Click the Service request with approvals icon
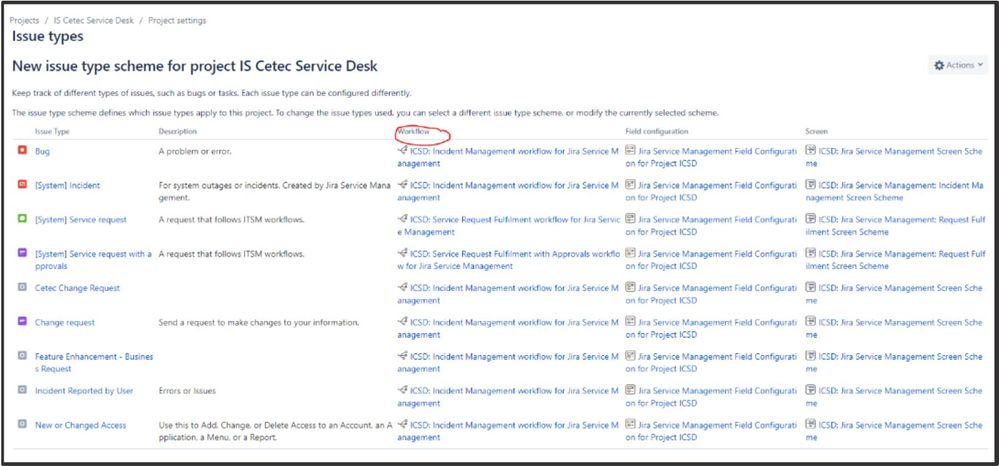Viewport: 999px width, 466px height. pos(22,253)
